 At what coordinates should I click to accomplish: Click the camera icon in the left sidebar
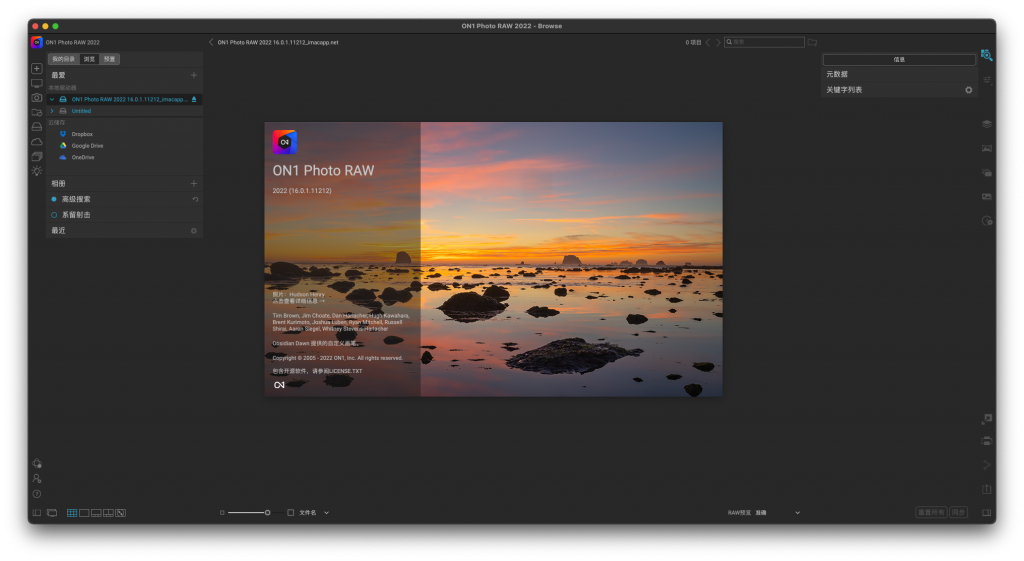point(37,98)
